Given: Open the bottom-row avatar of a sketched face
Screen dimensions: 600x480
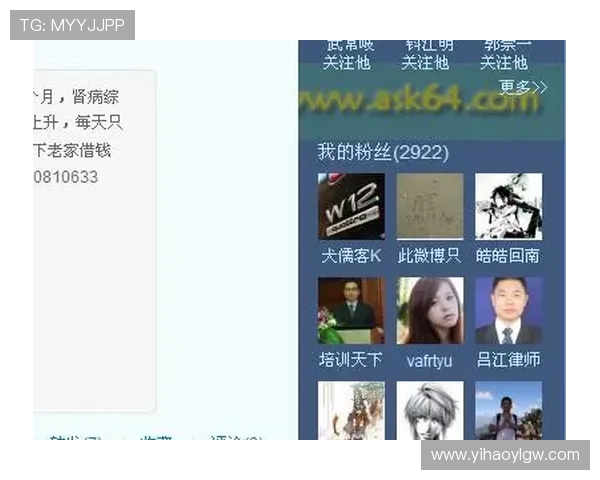Looking at the screenshot, I should point(430,410).
